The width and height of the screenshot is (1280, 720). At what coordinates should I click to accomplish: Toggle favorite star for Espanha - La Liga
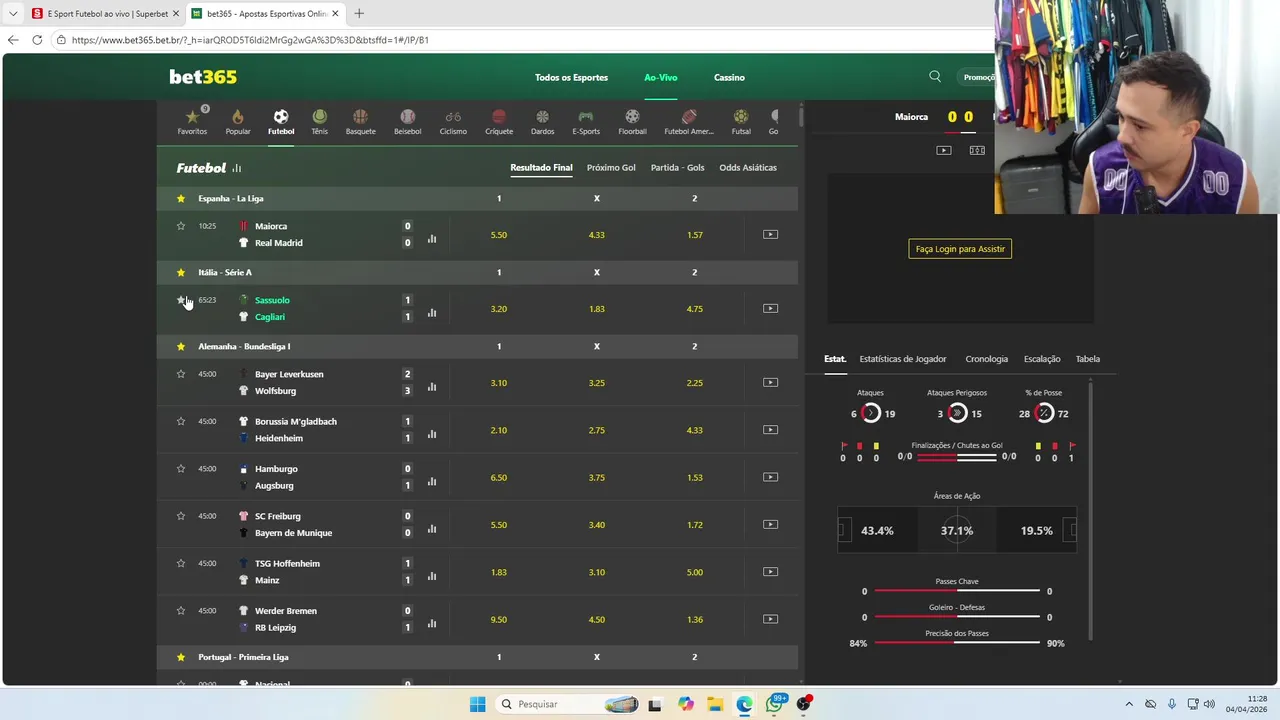(181, 198)
